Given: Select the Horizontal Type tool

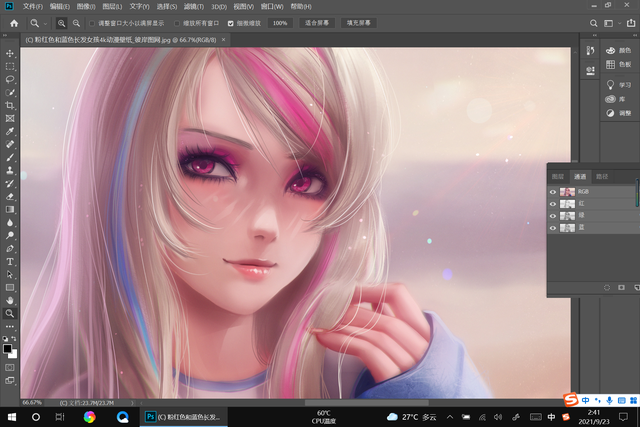Looking at the screenshot, I should tap(10, 262).
